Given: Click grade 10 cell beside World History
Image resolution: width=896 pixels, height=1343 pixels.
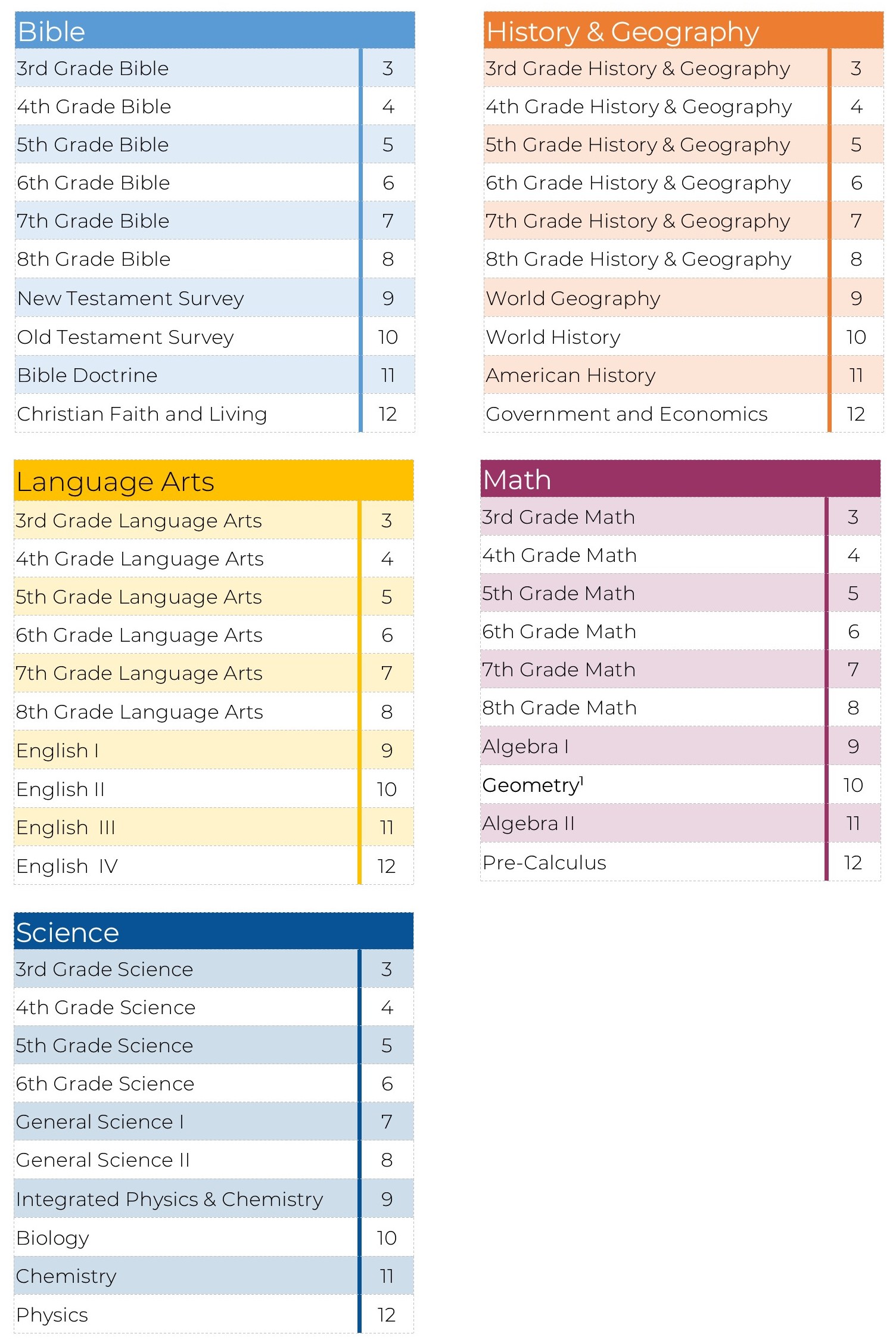Looking at the screenshot, I should [x=856, y=337].
